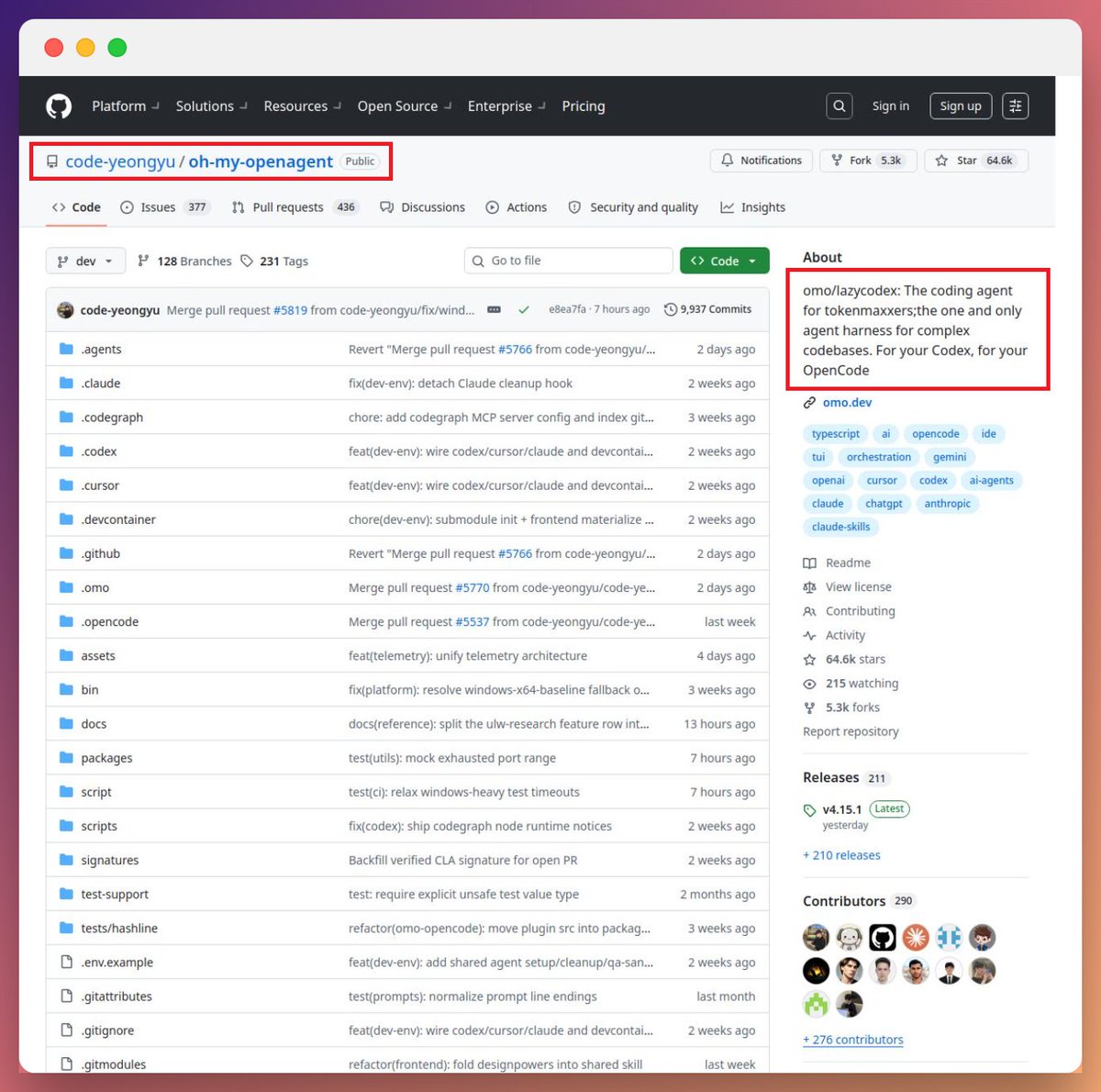Open the green Code dropdown button
The height and width of the screenshot is (1092, 1101).
click(724, 262)
